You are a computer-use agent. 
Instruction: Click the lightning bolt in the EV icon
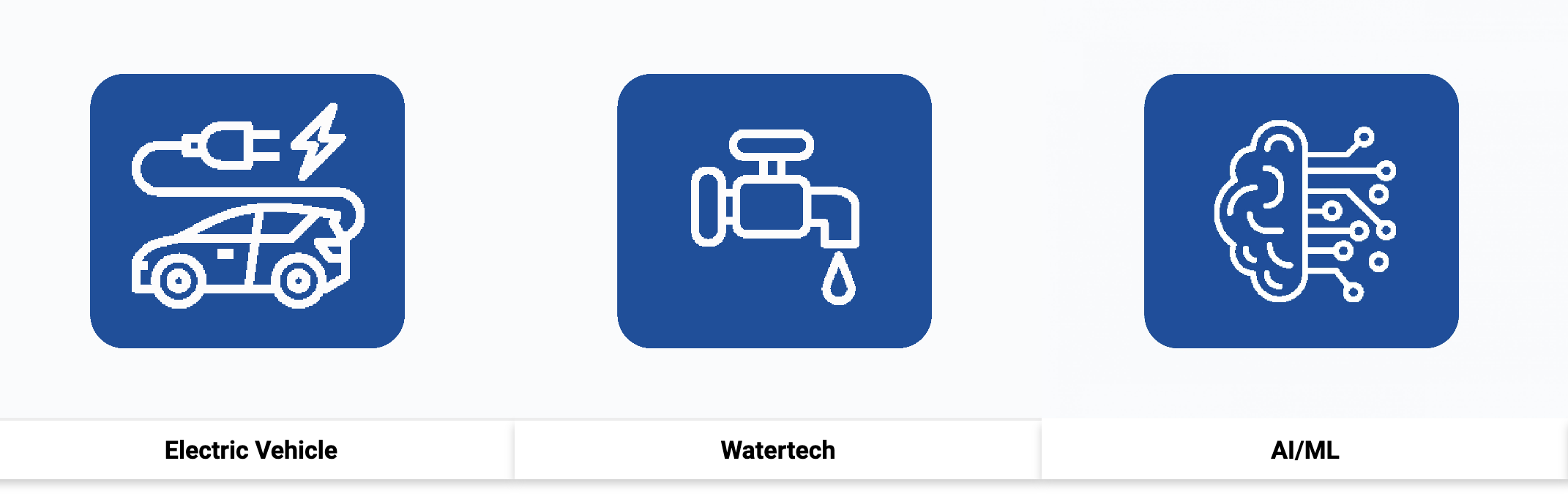pyautogui.click(x=318, y=141)
